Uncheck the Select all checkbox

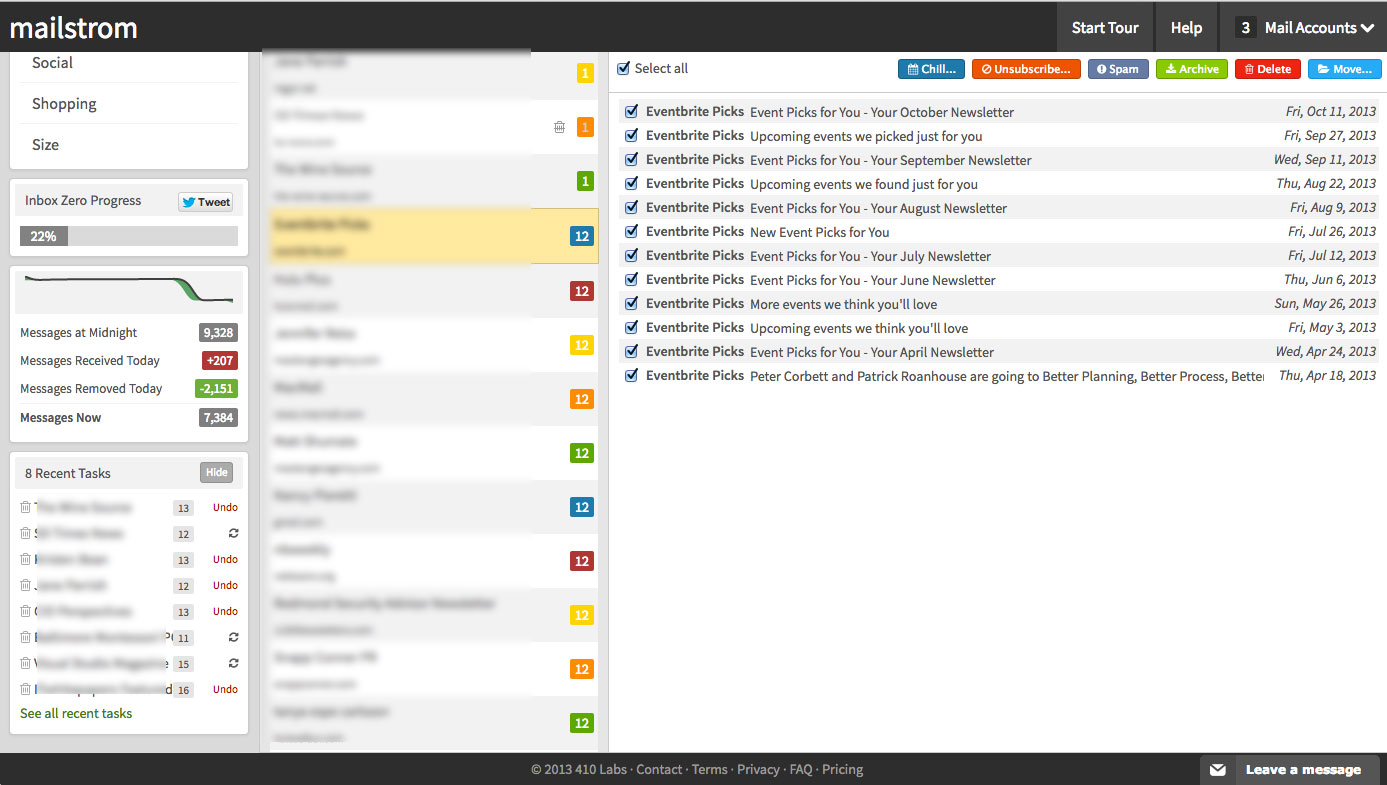pyautogui.click(x=622, y=67)
